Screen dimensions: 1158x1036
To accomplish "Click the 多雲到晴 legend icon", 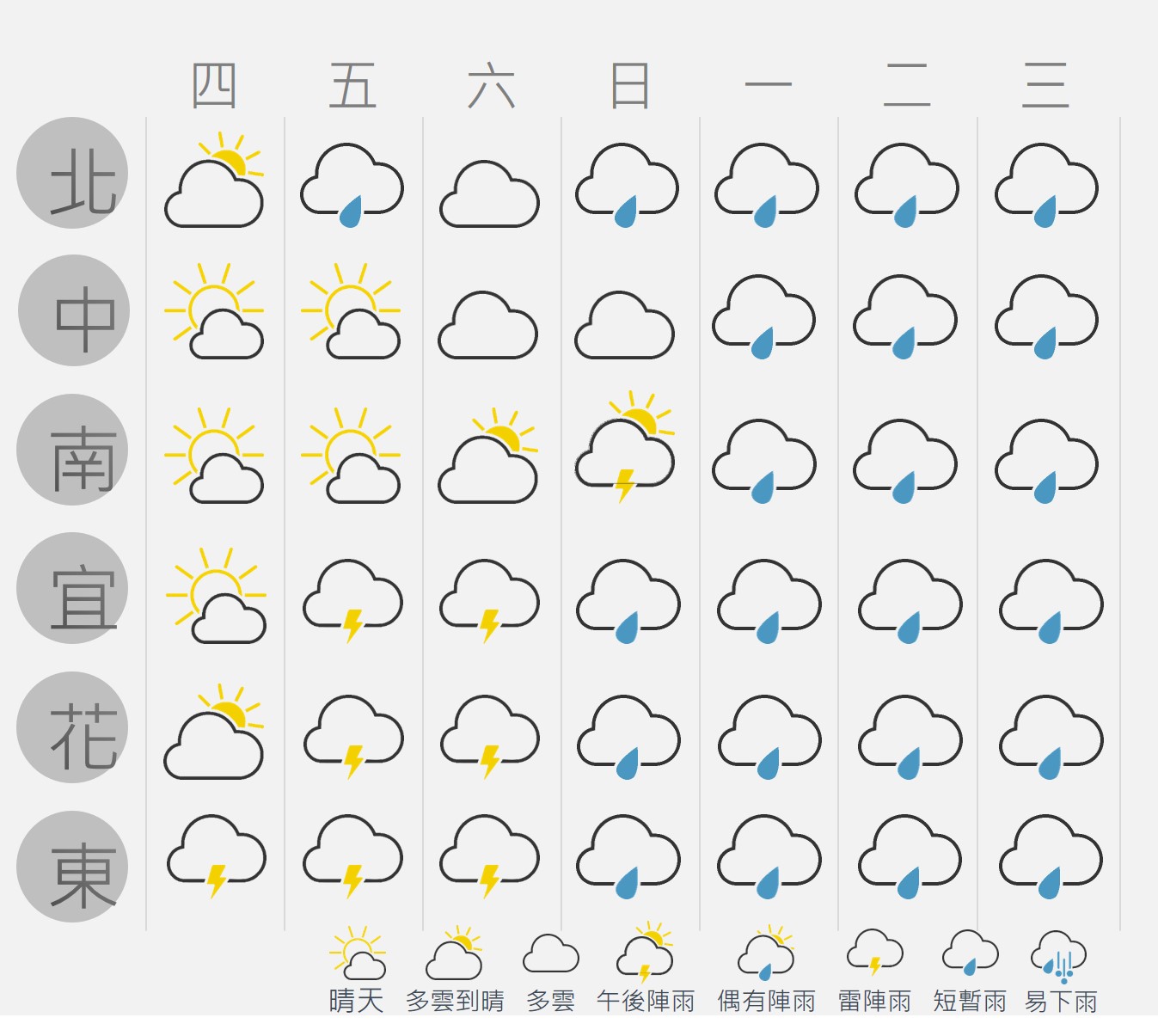I will pyautogui.click(x=454, y=953).
